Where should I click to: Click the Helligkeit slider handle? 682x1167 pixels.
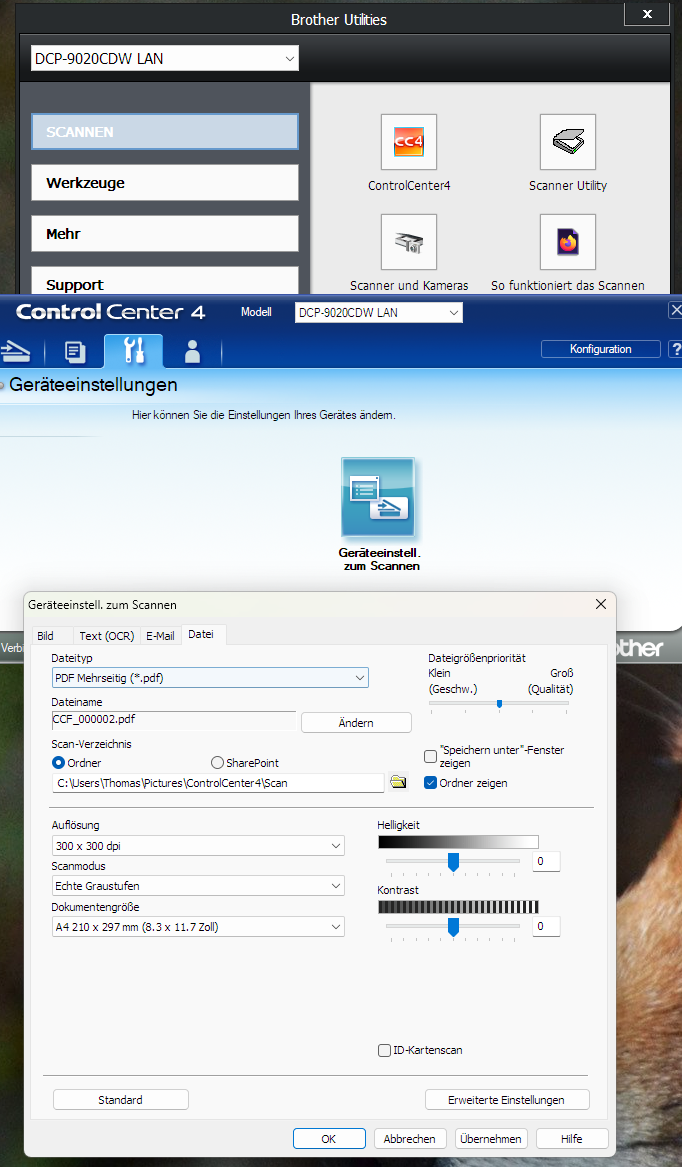pos(453,862)
